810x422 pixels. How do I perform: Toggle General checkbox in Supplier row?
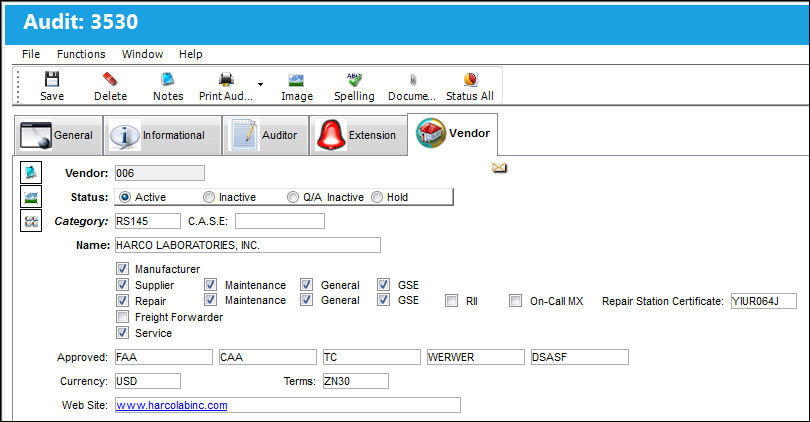coord(306,285)
